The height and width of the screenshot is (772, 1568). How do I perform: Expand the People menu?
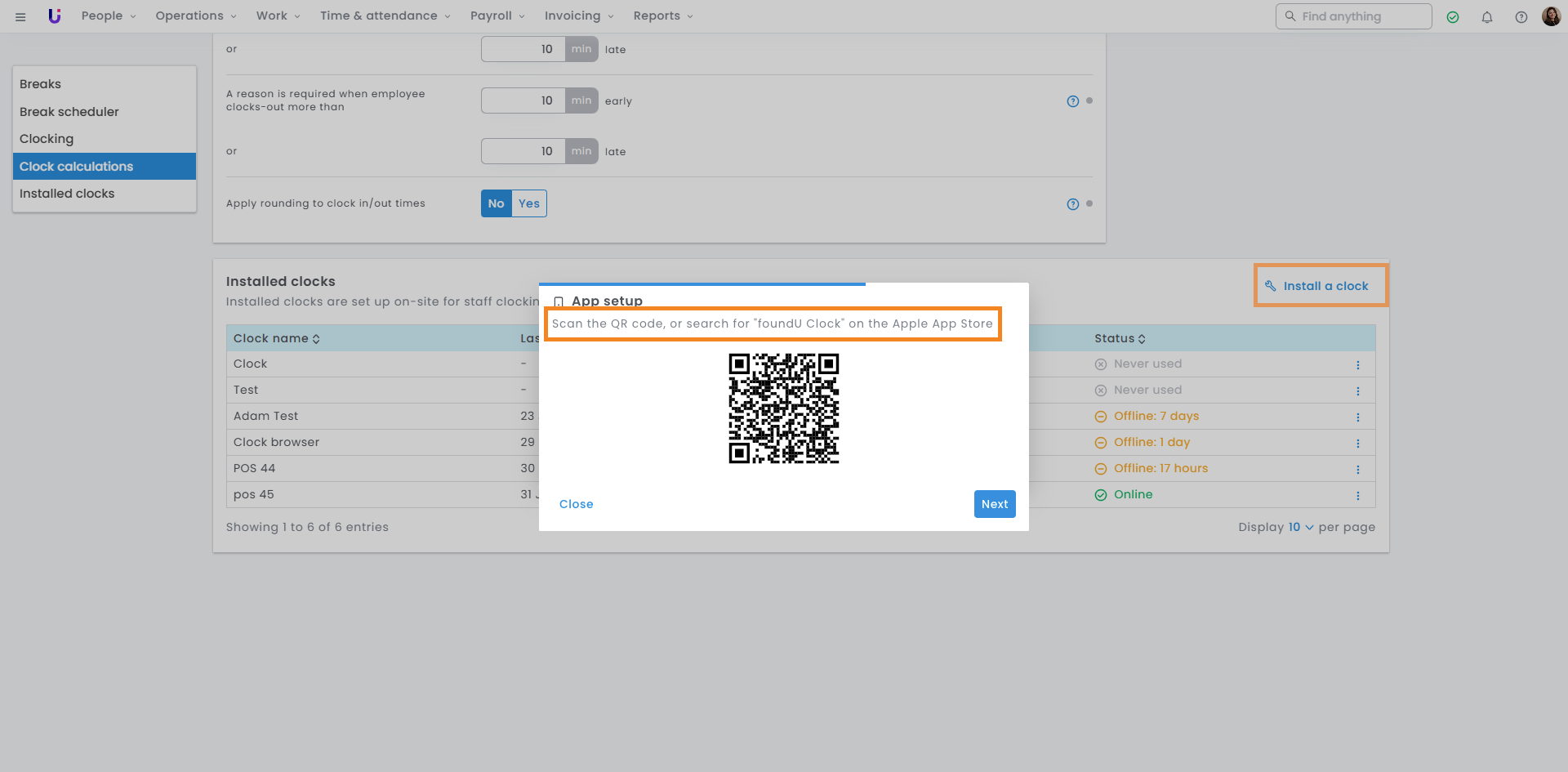coord(109,16)
